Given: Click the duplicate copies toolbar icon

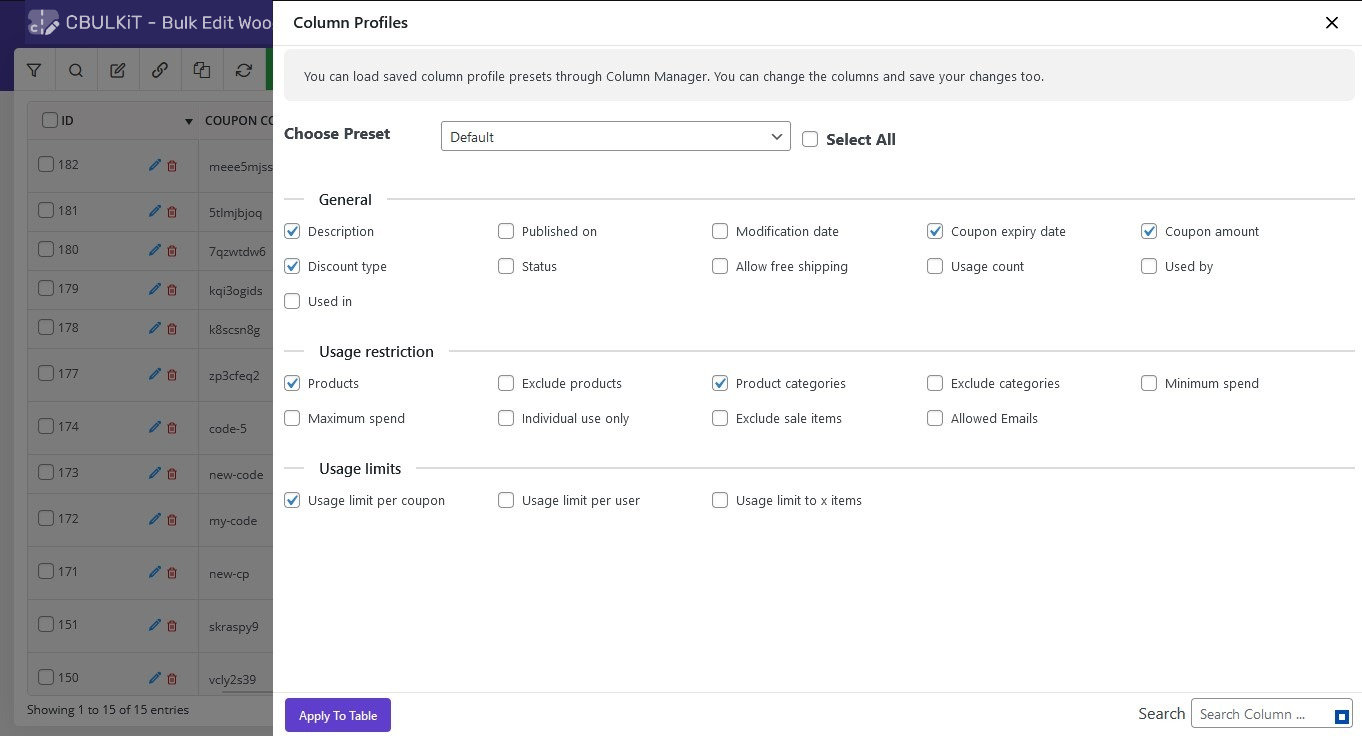Looking at the screenshot, I should pos(202,70).
